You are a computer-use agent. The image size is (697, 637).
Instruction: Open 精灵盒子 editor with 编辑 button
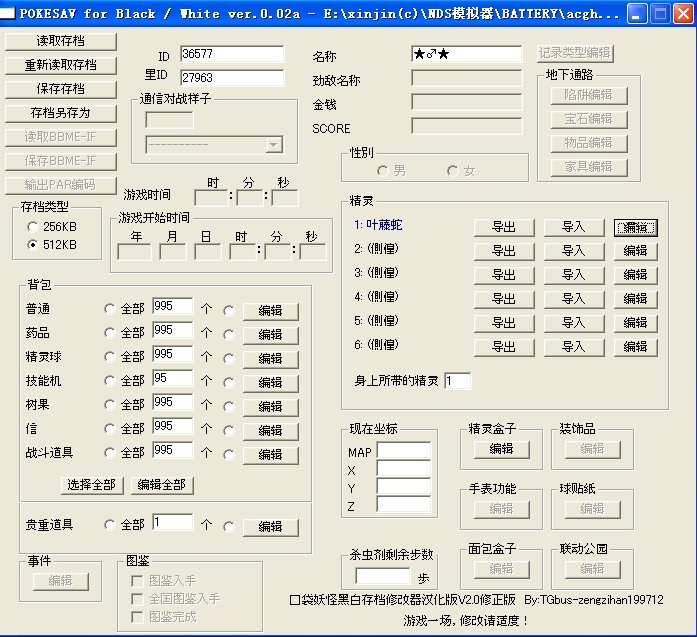tap(502, 449)
